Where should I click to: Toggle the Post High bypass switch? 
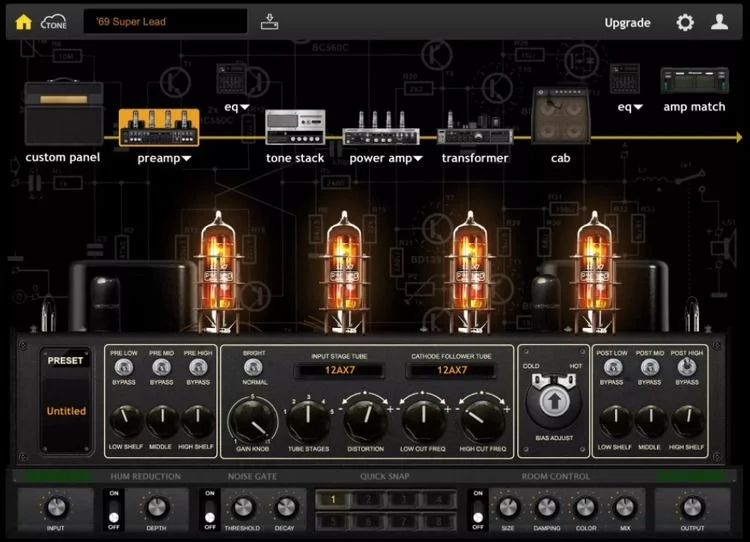click(687, 367)
